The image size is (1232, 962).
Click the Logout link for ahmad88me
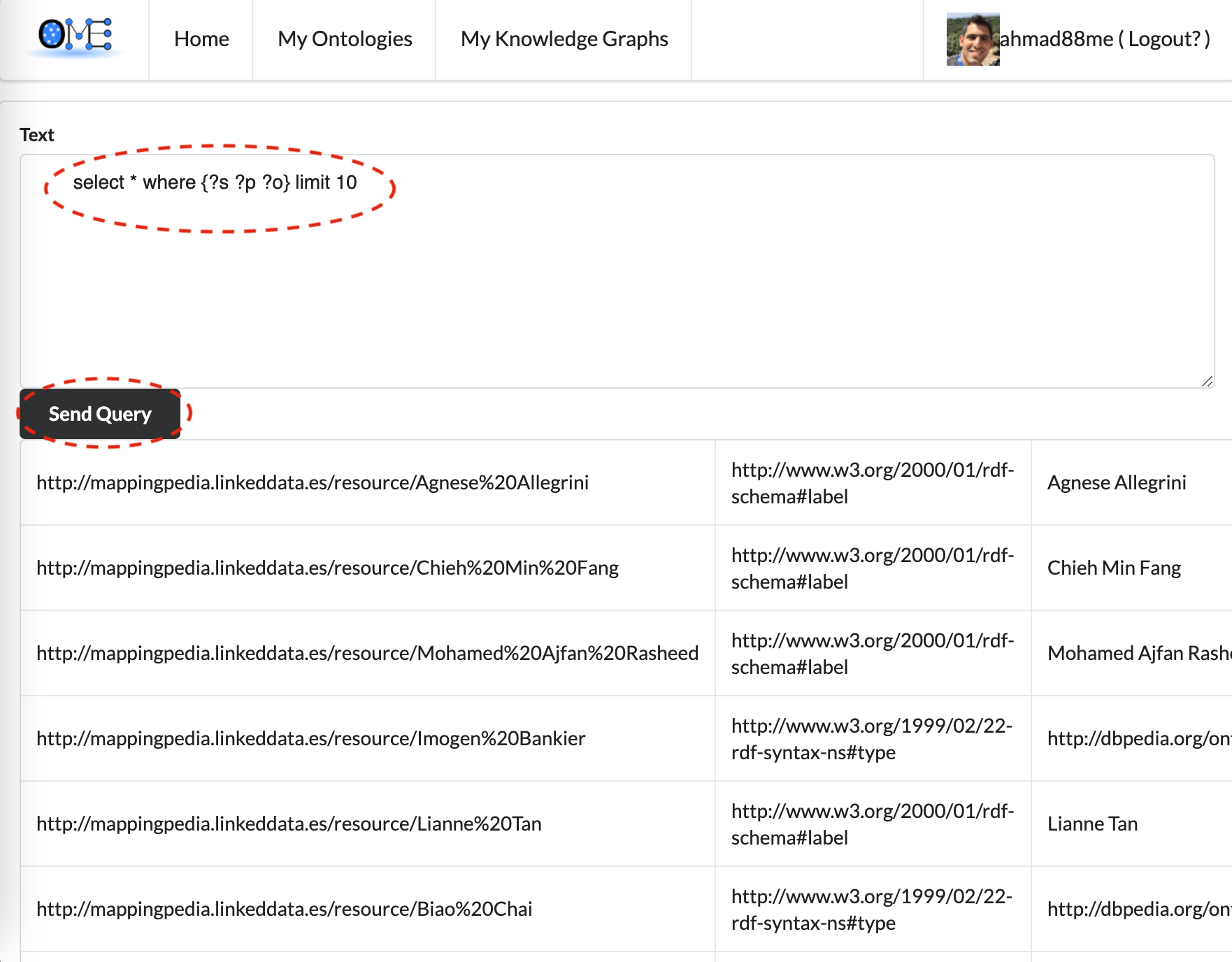pos(1163,39)
